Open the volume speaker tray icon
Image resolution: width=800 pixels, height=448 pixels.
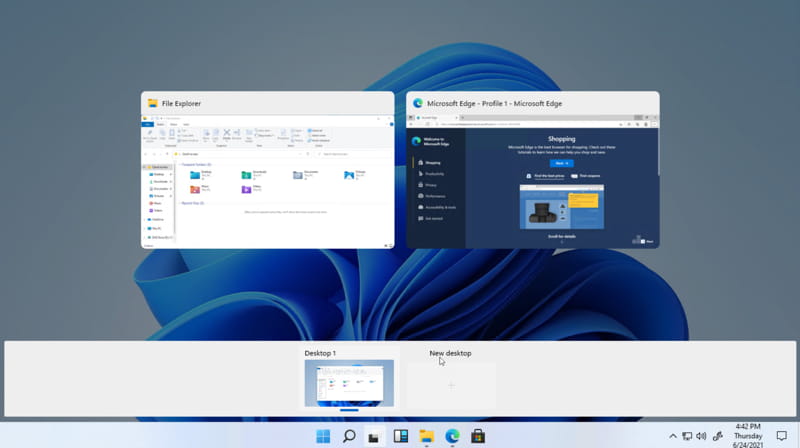(x=702, y=436)
